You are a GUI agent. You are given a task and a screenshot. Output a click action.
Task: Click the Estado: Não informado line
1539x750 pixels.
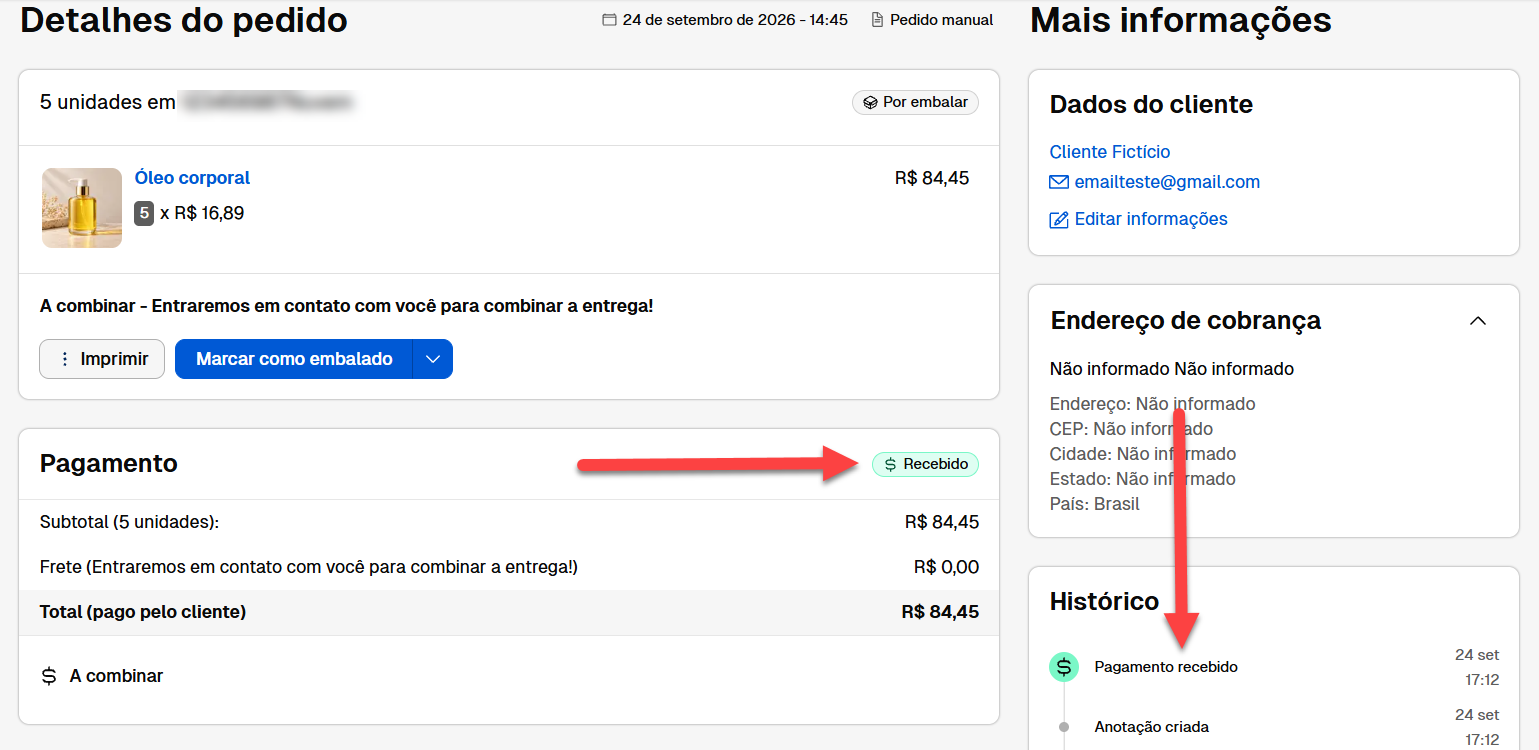(1143, 479)
